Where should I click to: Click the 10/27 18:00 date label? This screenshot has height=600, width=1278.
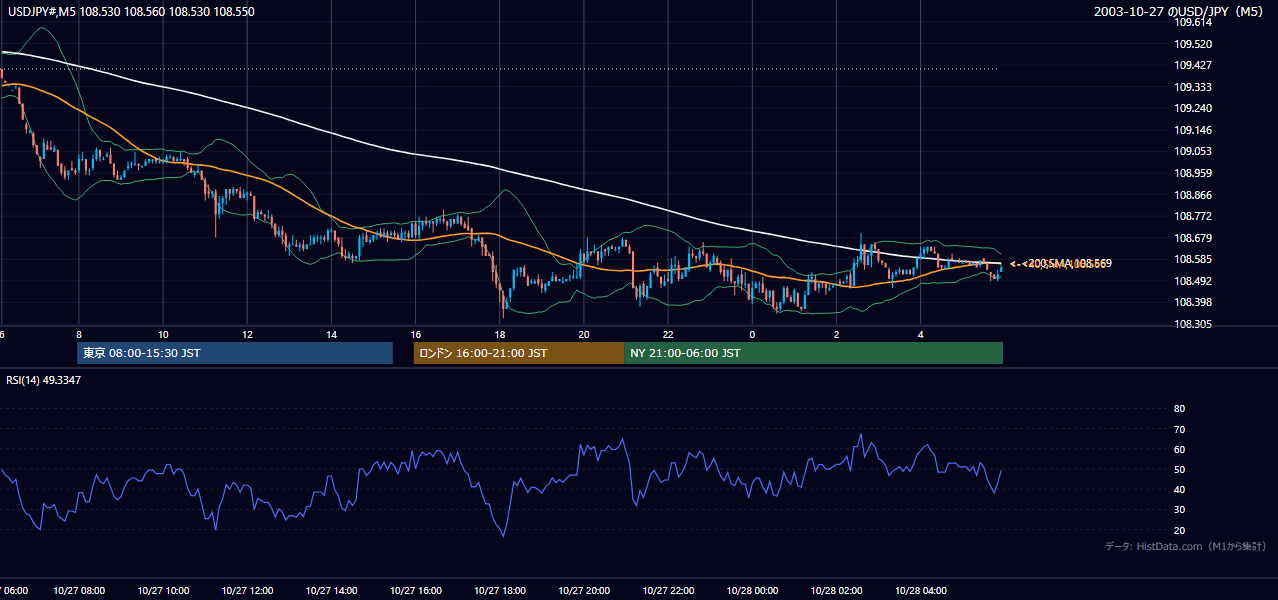[499, 591]
